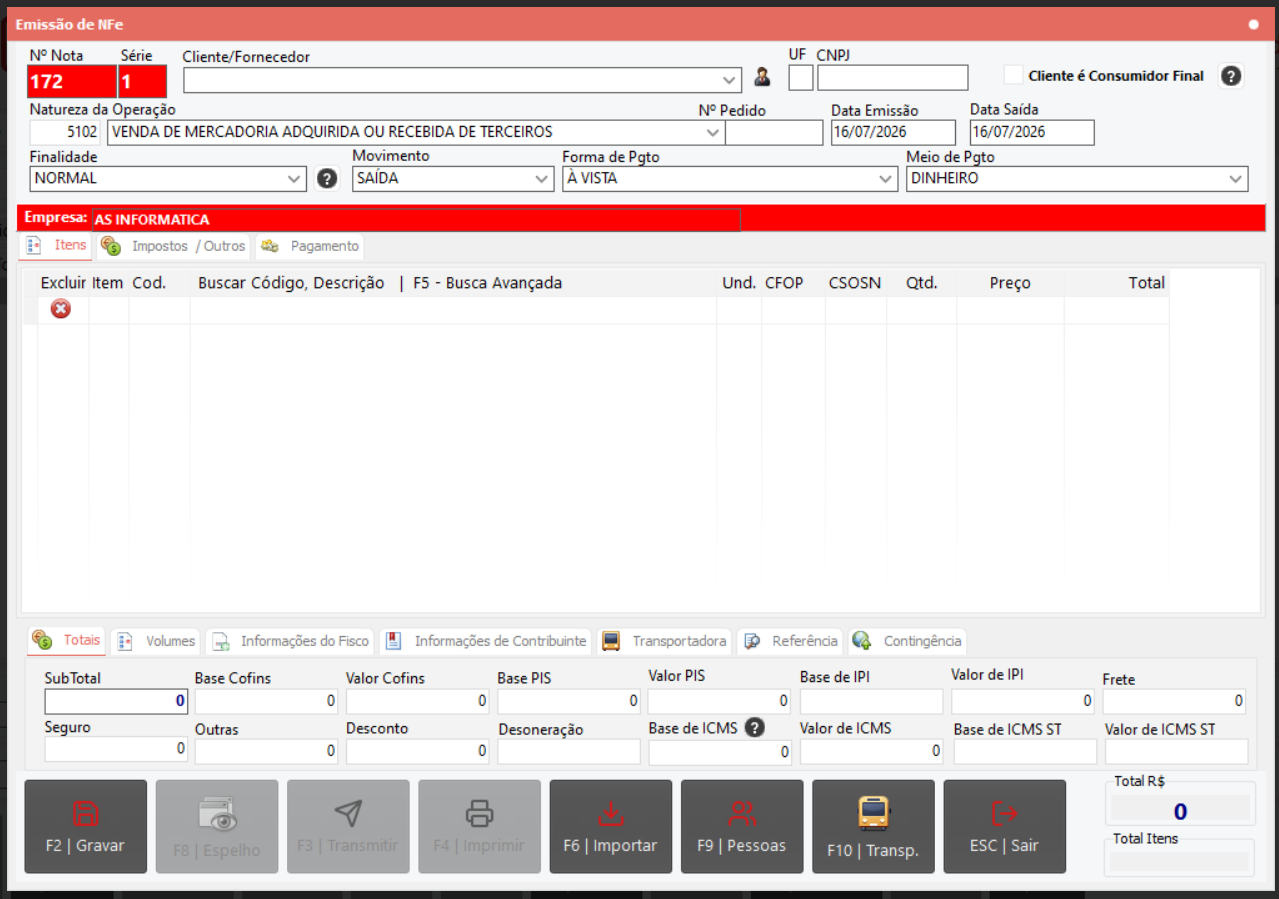
Task: Open the Cliente/Fornecedor dropdown
Action: point(728,80)
